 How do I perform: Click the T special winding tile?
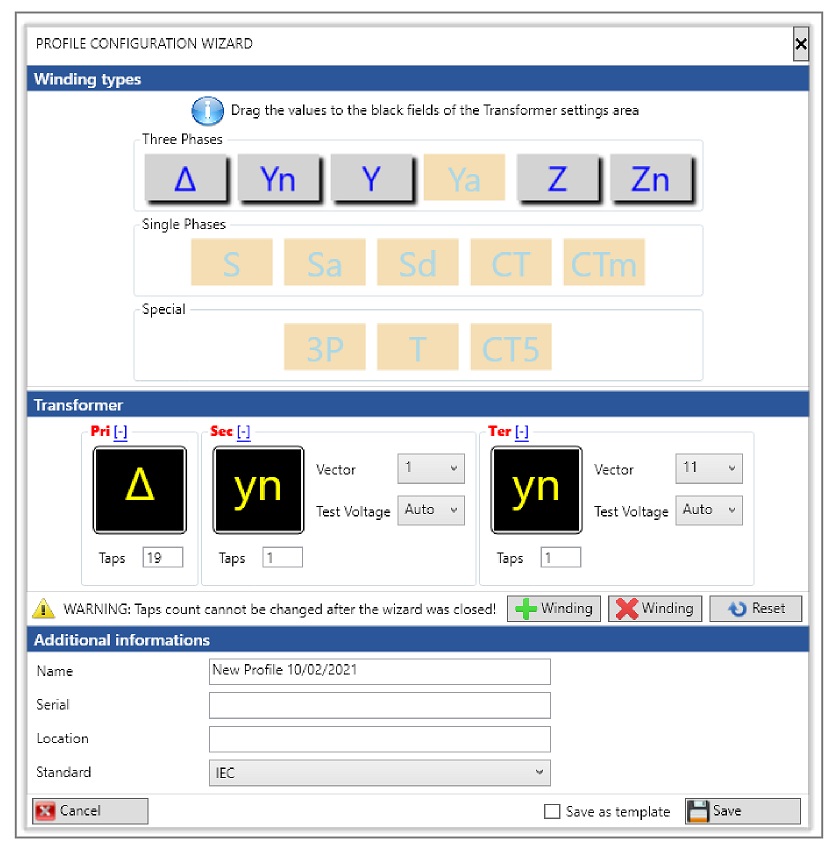pyautogui.click(x=418, y=347)
